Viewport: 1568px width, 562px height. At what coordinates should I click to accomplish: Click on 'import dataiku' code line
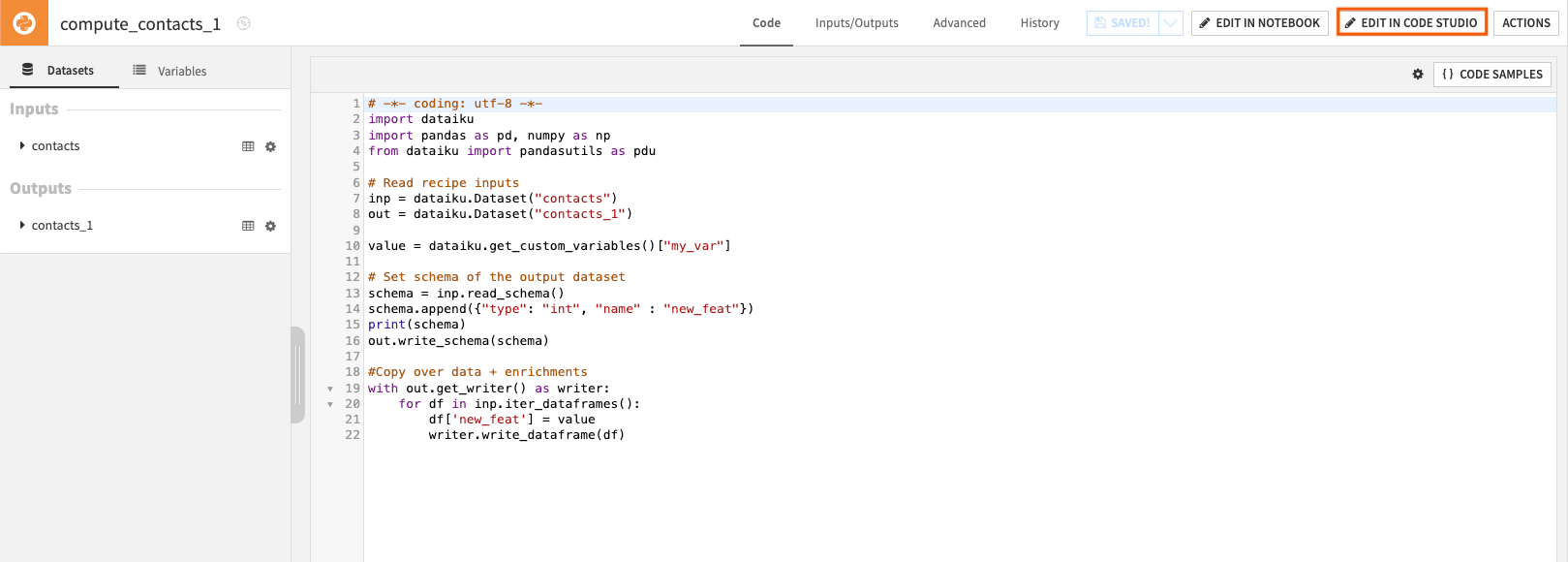(421, 119)
